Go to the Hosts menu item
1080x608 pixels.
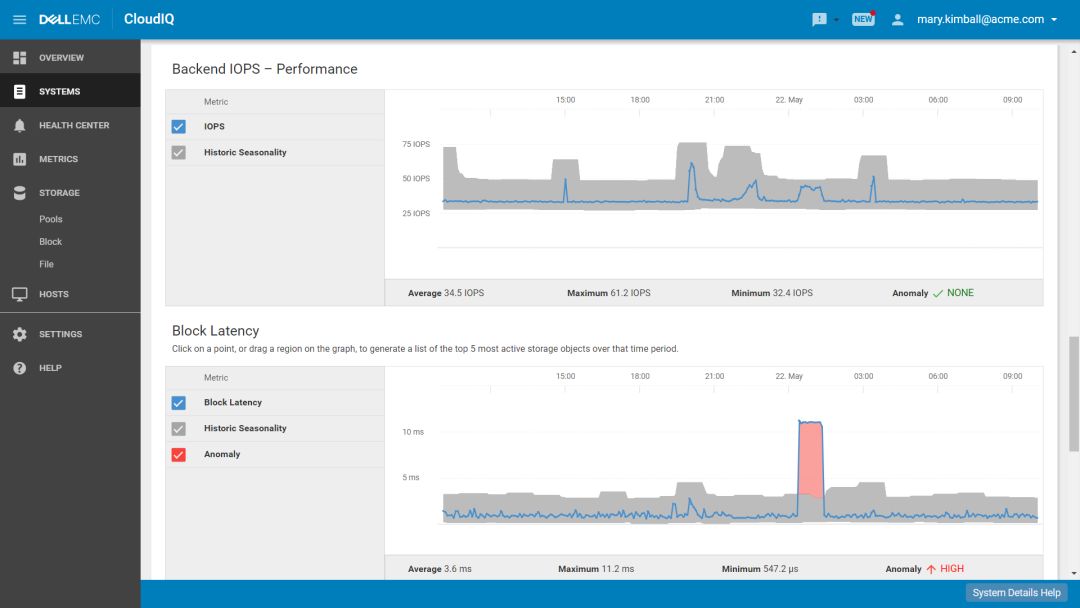[x=54, y=294]
